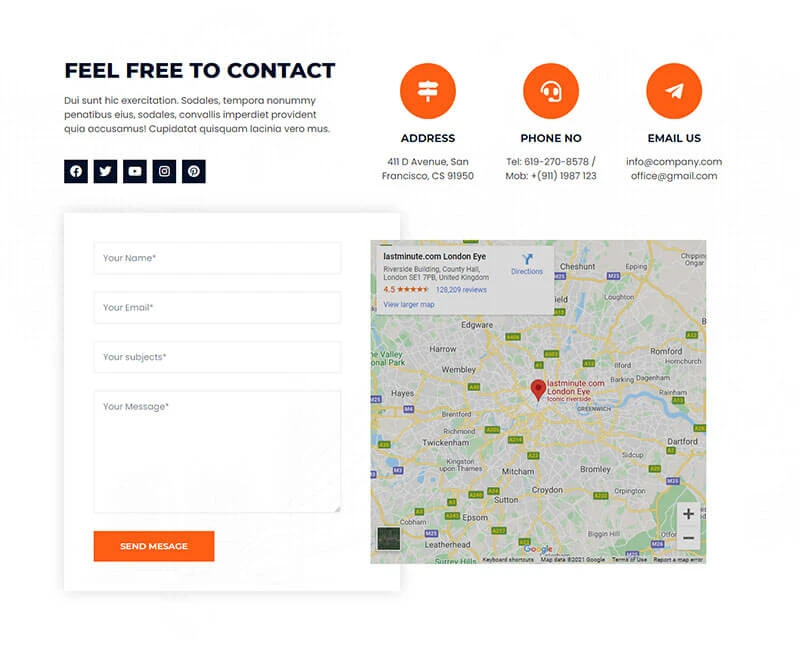Open the Facebook social icon
The image size is (800, 650).
[x=76, y=171]
